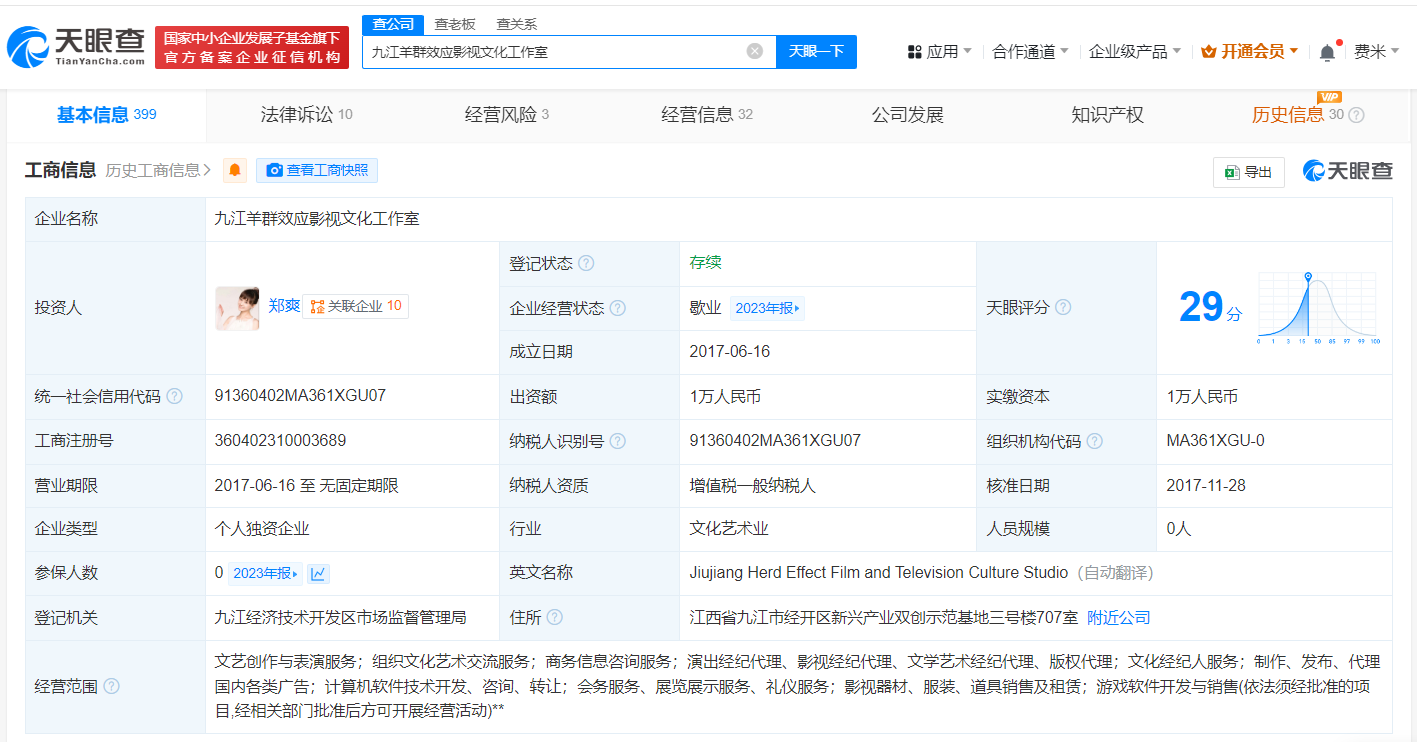Open the 知识产权 tab
This screenshot has height=742, width=1417.
[x=1107, y=115]
